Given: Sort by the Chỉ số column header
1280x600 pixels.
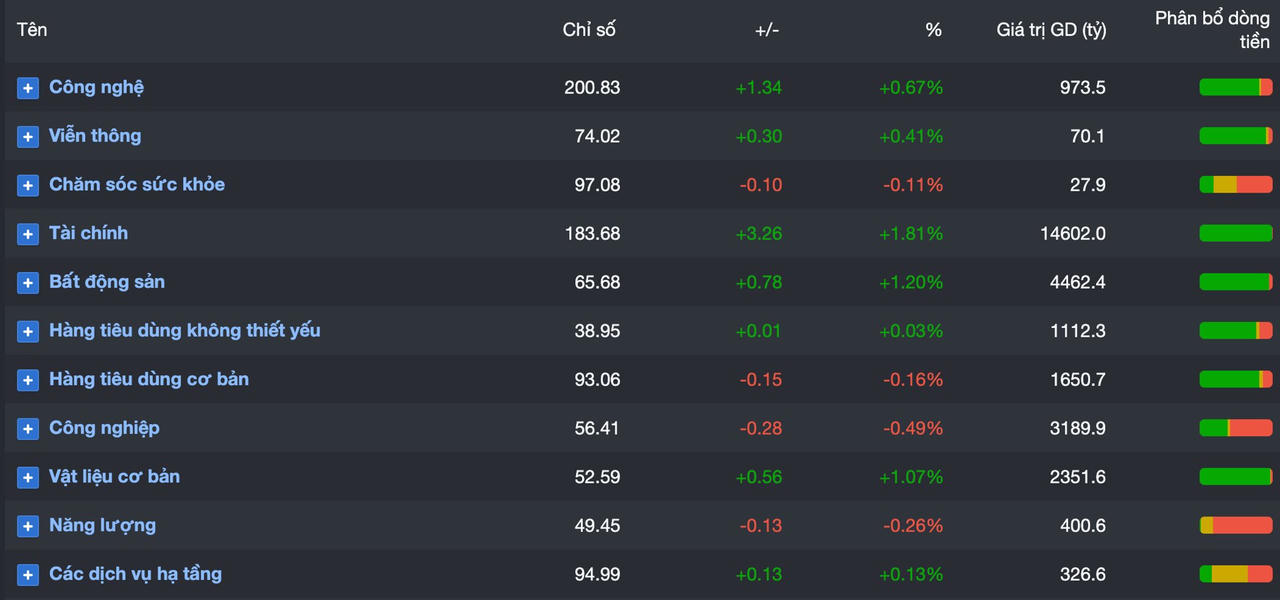Looking at the screenshot, I should pyautogui.click(x=589, y=30).
